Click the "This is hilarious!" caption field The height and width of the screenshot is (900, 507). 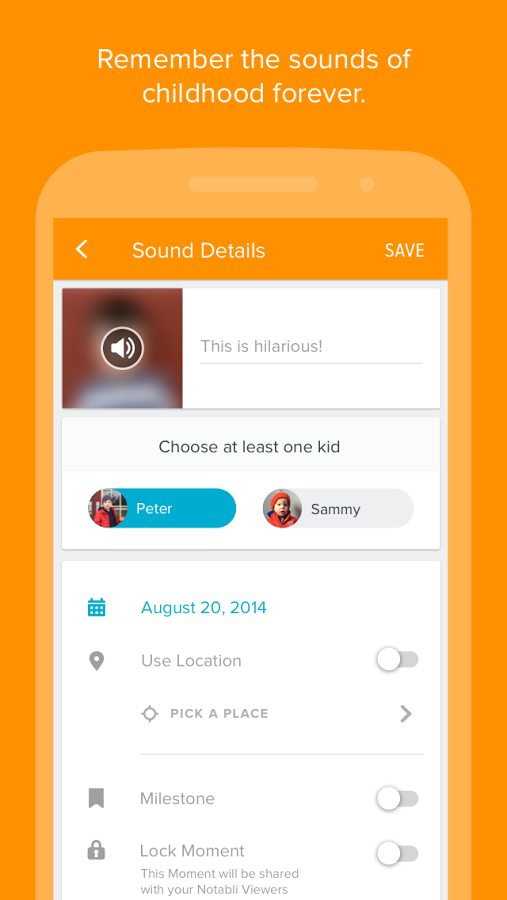(311, 347)
